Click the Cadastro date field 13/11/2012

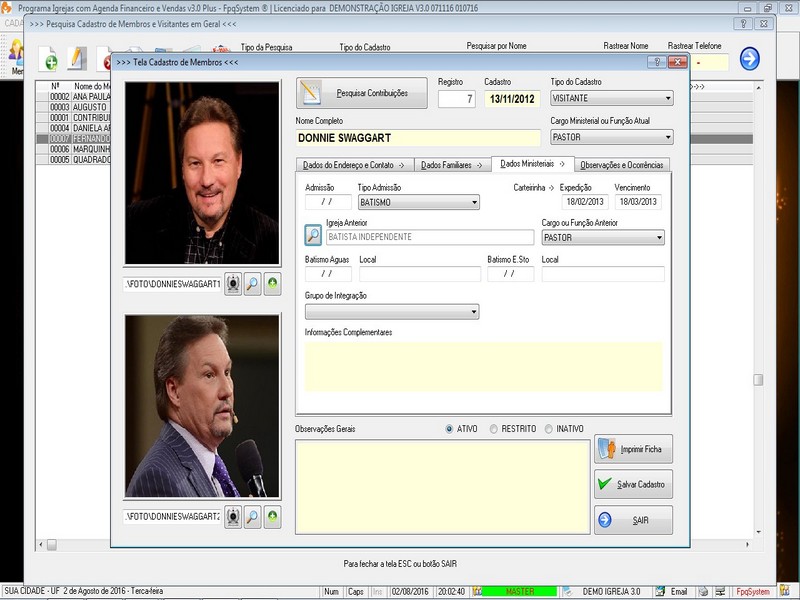[x=512, y=99]
